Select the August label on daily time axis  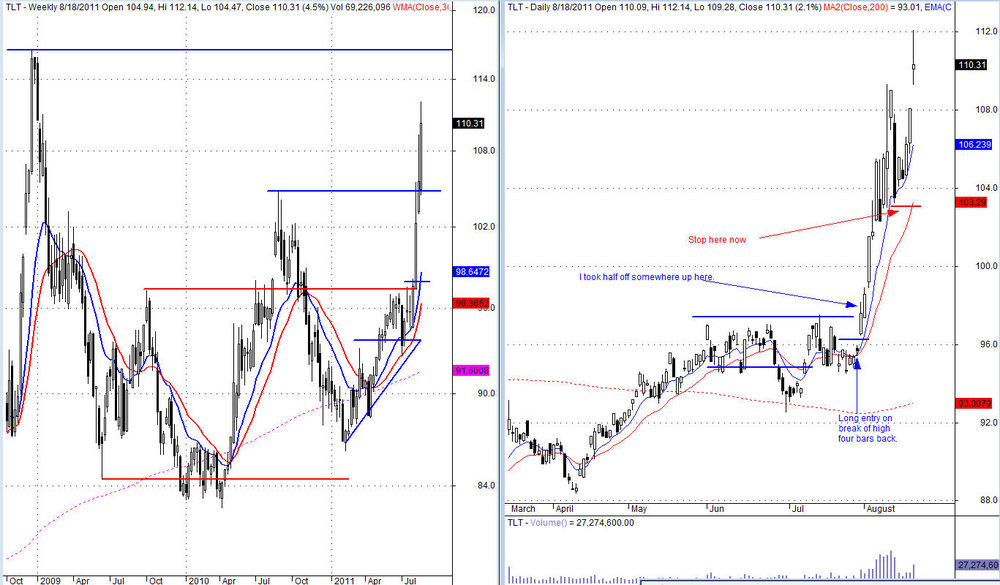click(881, 509)
